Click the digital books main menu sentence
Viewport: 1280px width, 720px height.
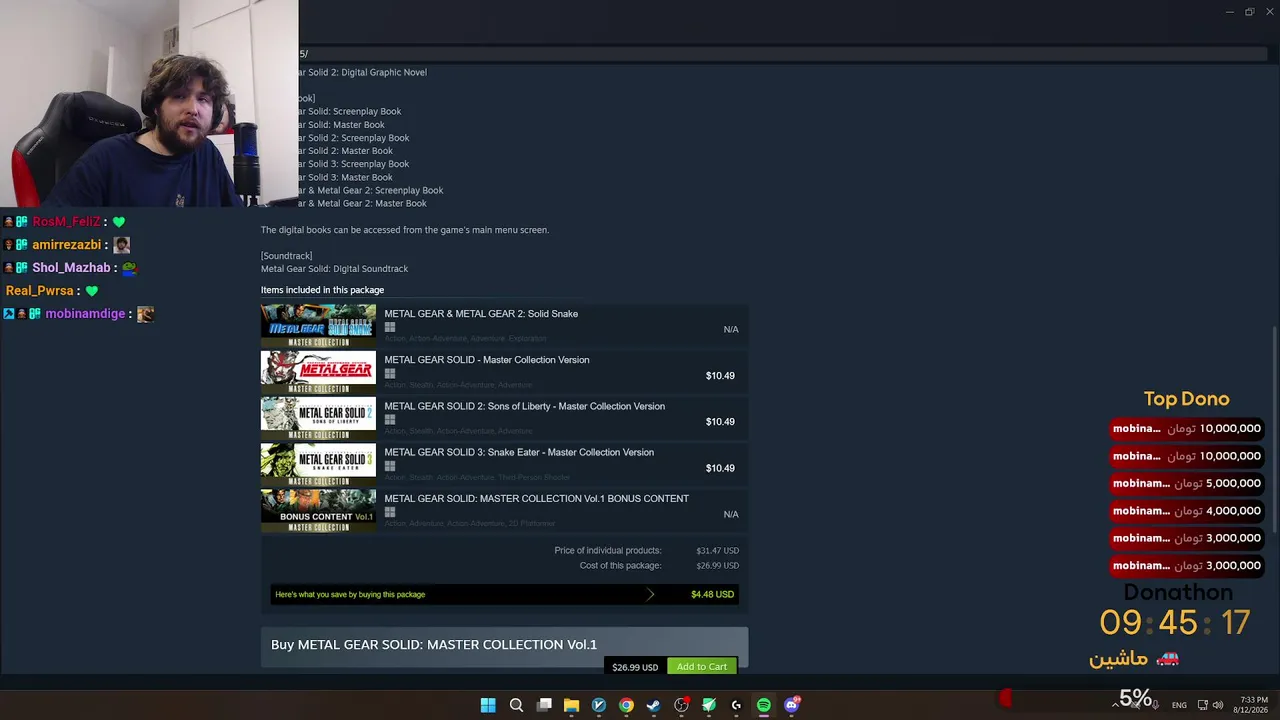(405, 230)
